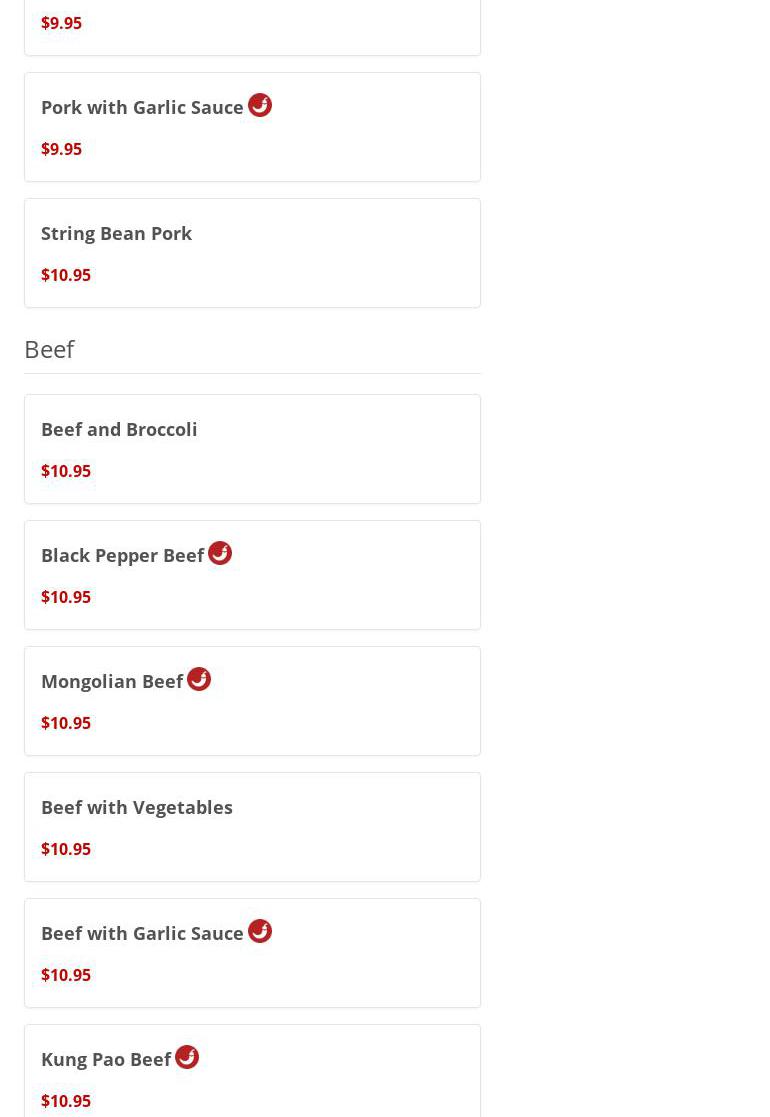Click spicy chili icon next to Black Pepper Beef
Image resolution: width=770 pixels, height=1117 pixels.
click(x=220, y=553)
